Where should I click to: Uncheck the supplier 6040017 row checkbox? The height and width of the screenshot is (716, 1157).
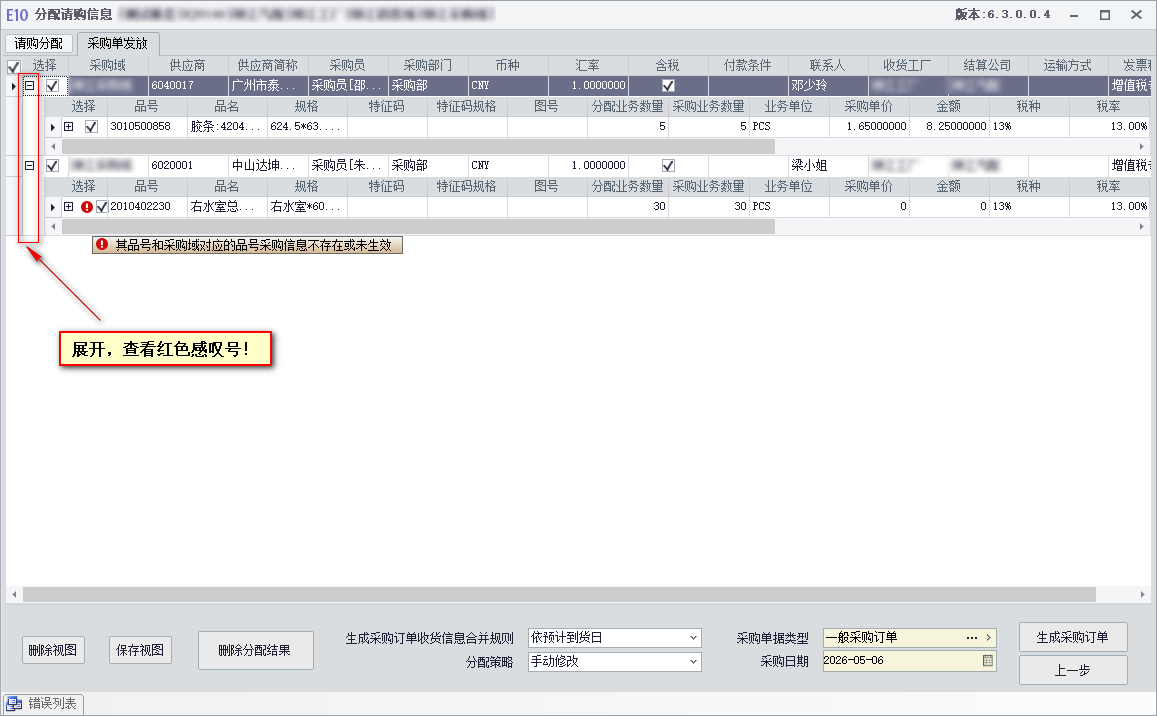(52, 86)
